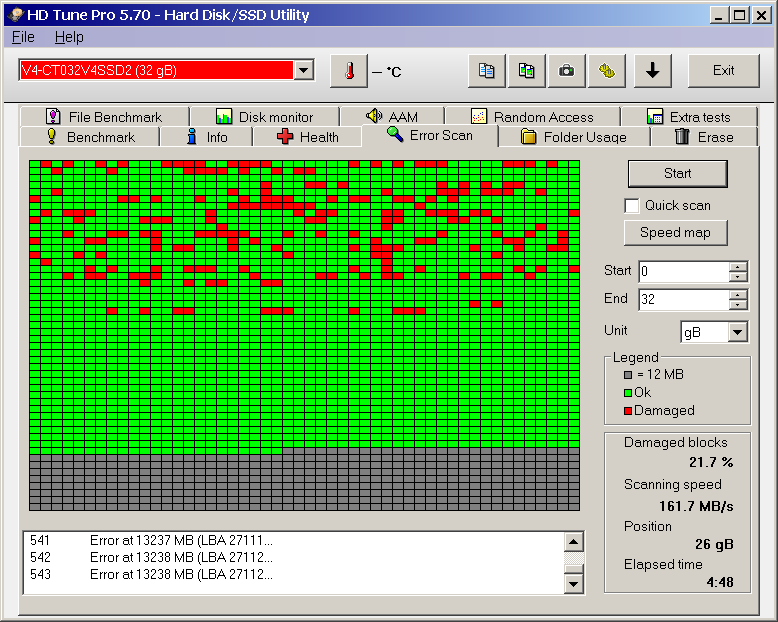Switch to the Random Access tab

(x=532, y=117)
